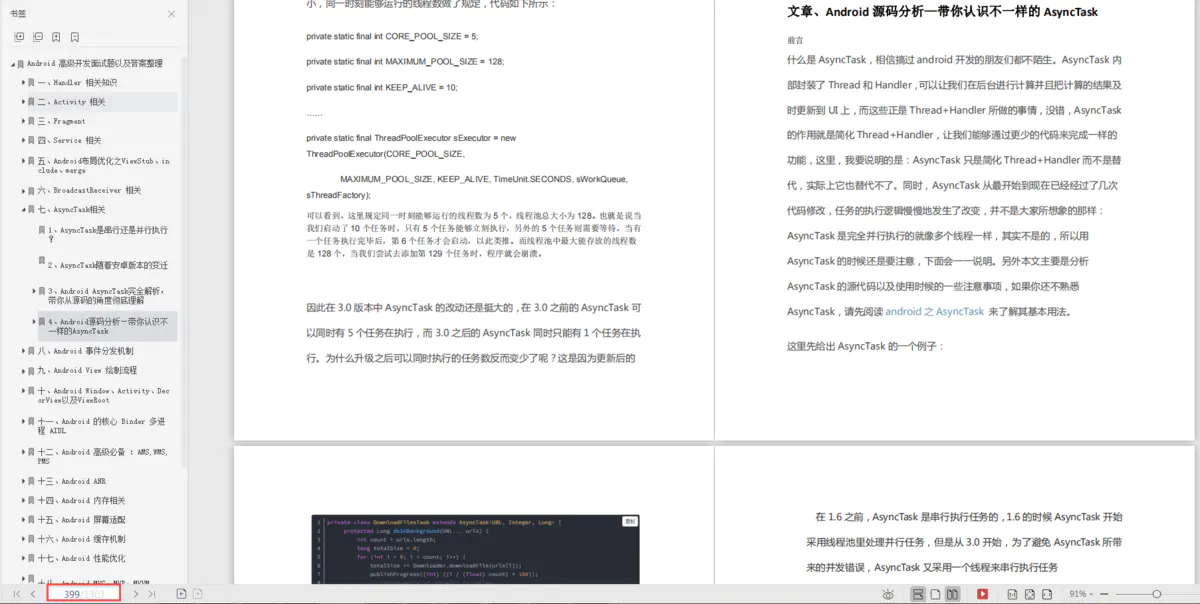Jump to last page arrow

click(152, 594)
